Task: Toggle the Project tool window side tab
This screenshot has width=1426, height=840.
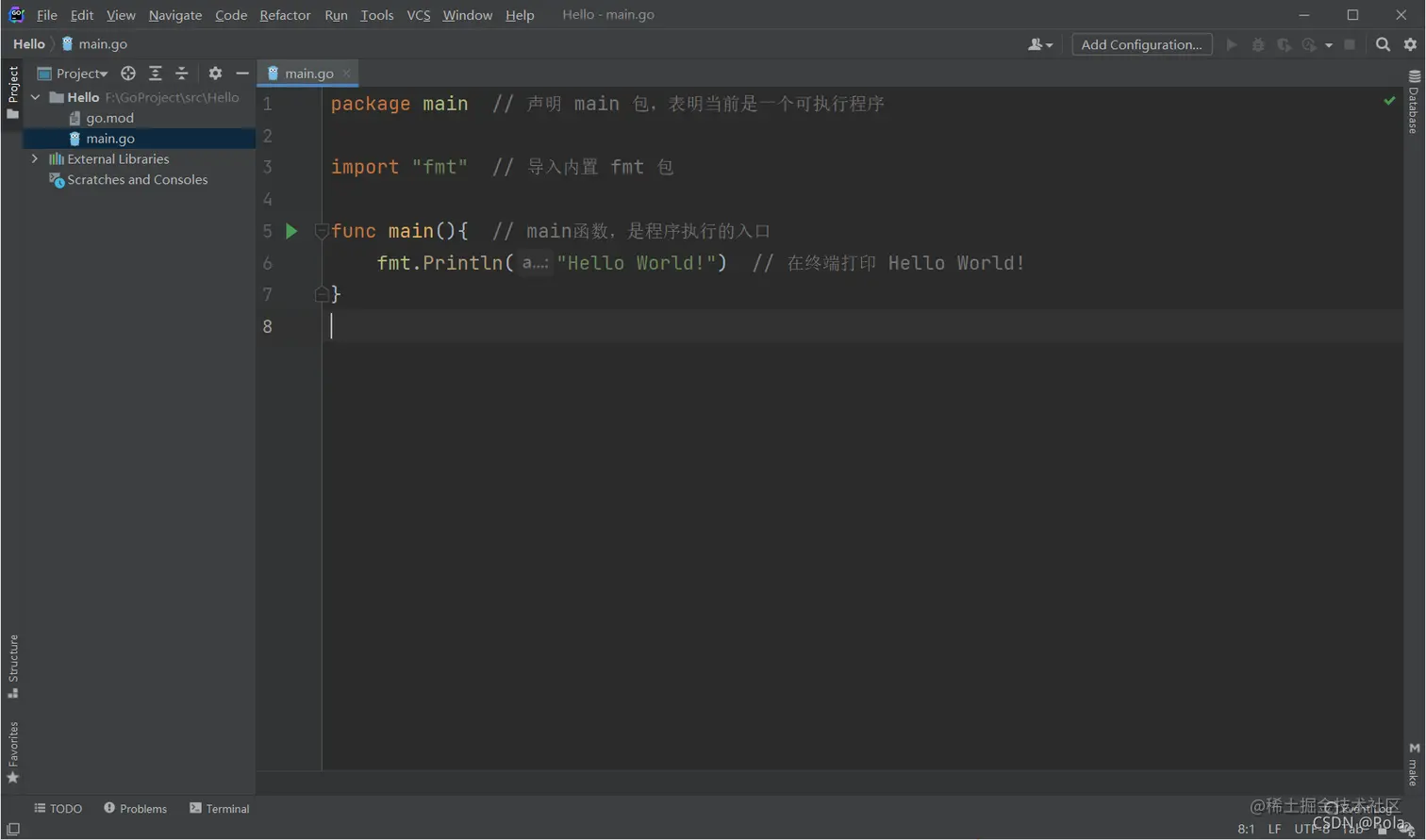Action: click(x=12, y=93)
